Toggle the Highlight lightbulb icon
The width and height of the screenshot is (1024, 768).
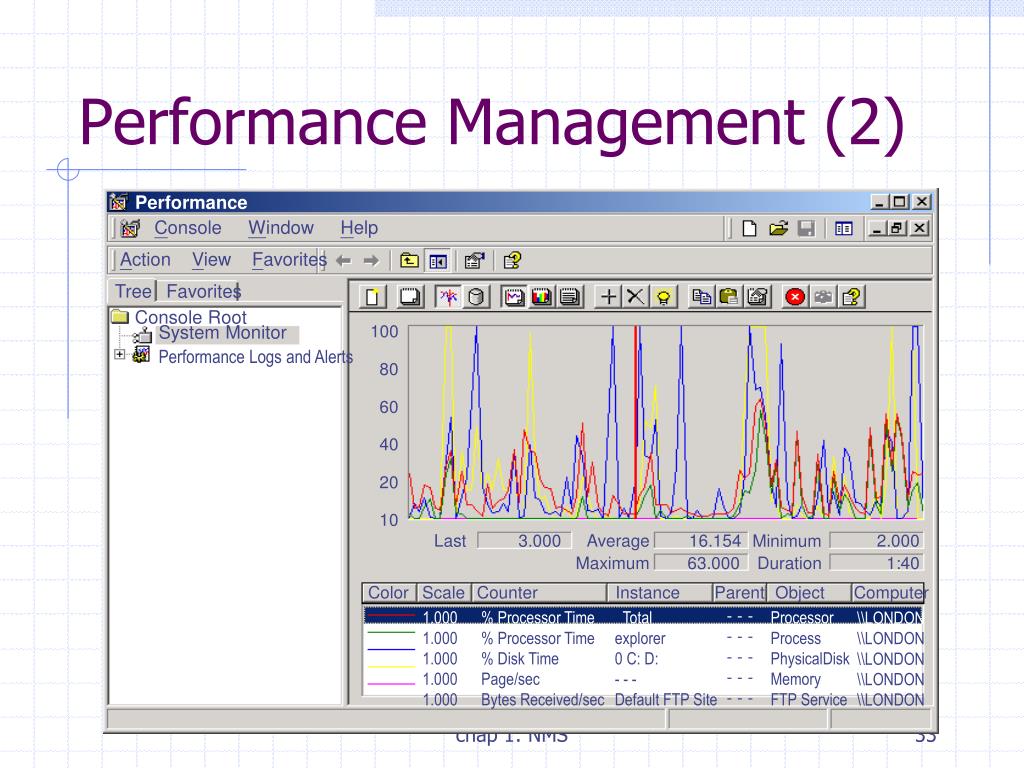(663, 297)
